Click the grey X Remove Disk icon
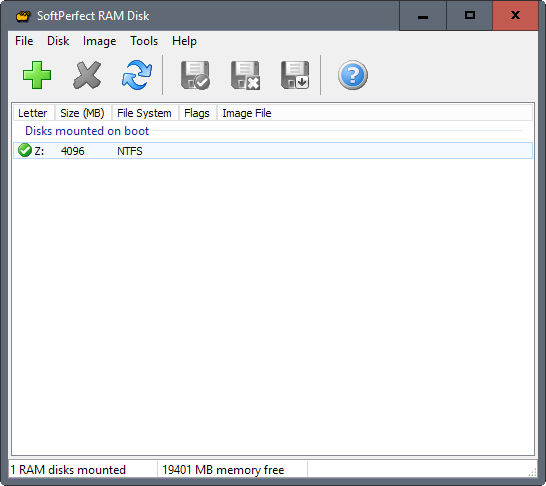The image size is (546, 486). [x=87, y=75]
